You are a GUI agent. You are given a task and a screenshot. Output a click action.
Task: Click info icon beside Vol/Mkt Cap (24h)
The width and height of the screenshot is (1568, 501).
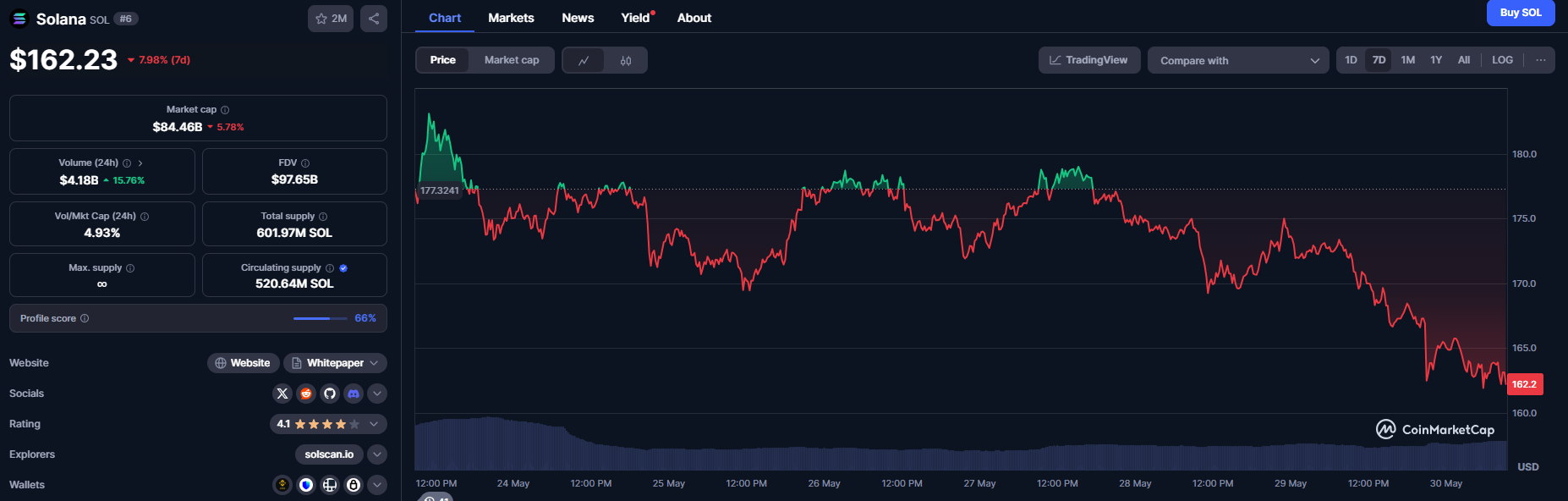click(x=145, y=217)
